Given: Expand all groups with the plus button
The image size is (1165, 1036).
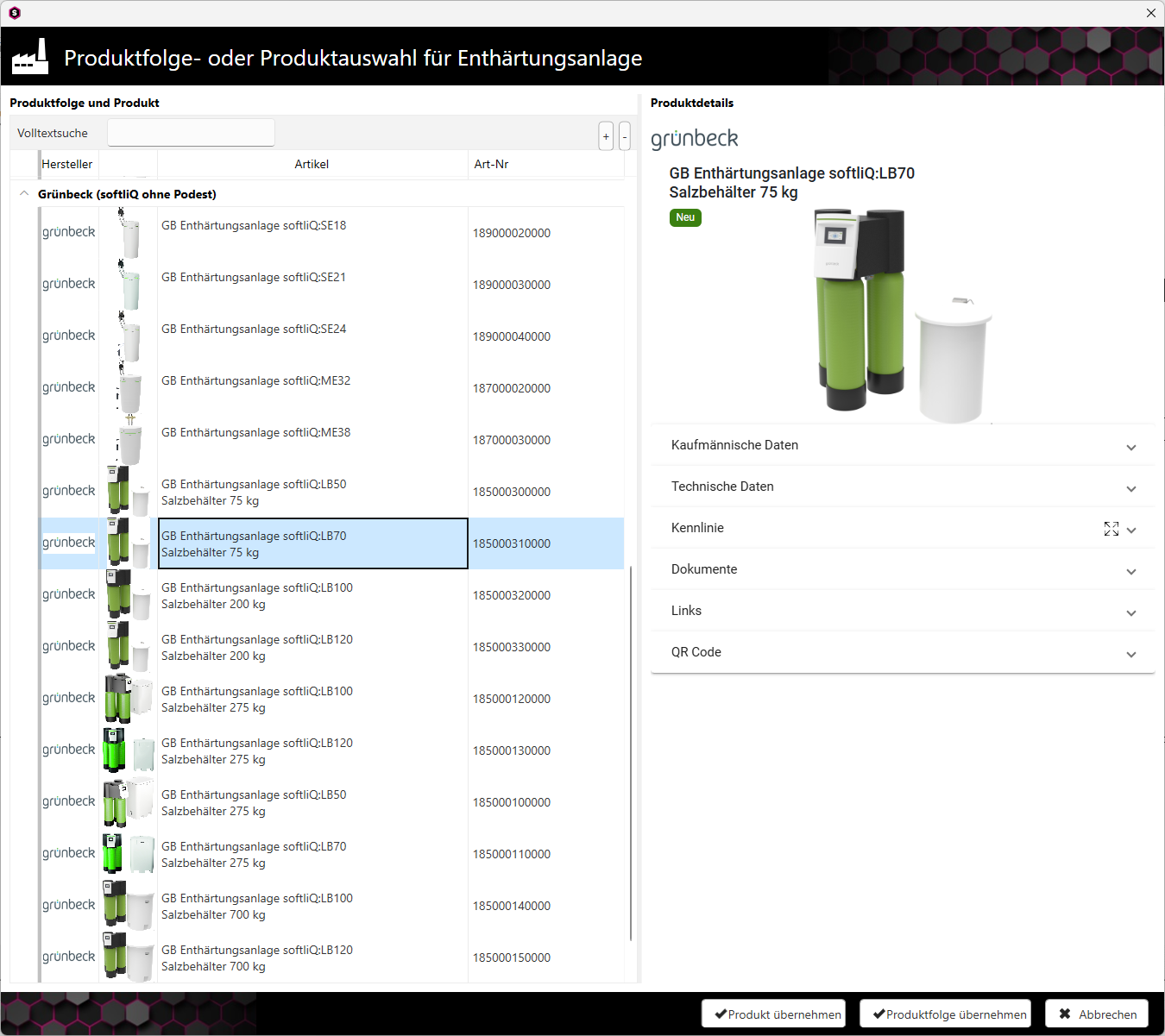Looking at the screenshot, I should [606, 136].
